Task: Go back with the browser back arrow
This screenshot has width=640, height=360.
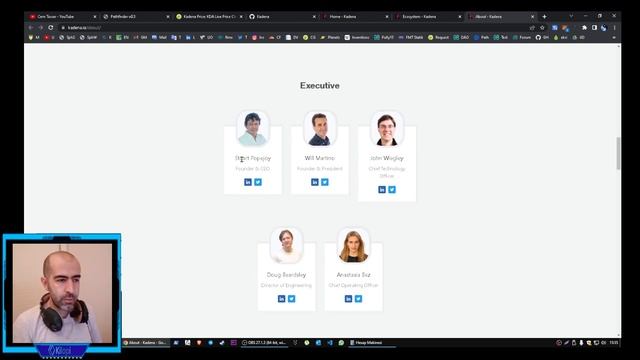Action: [x=31, y=27]
